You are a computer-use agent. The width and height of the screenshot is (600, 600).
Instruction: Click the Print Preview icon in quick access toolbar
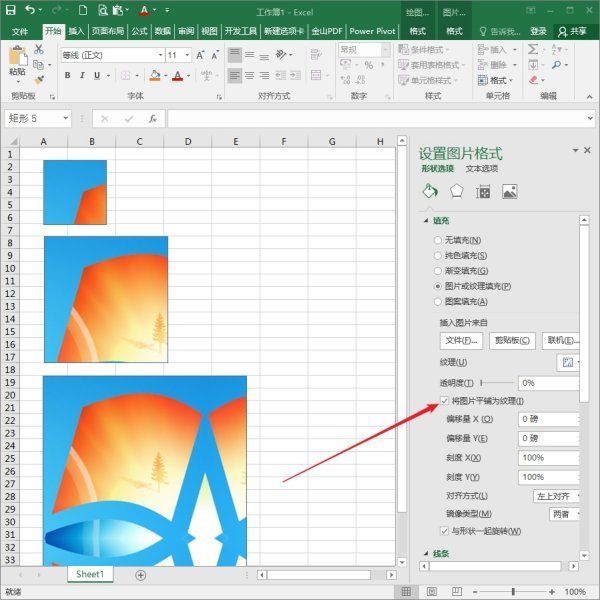(x=103, y=10)
